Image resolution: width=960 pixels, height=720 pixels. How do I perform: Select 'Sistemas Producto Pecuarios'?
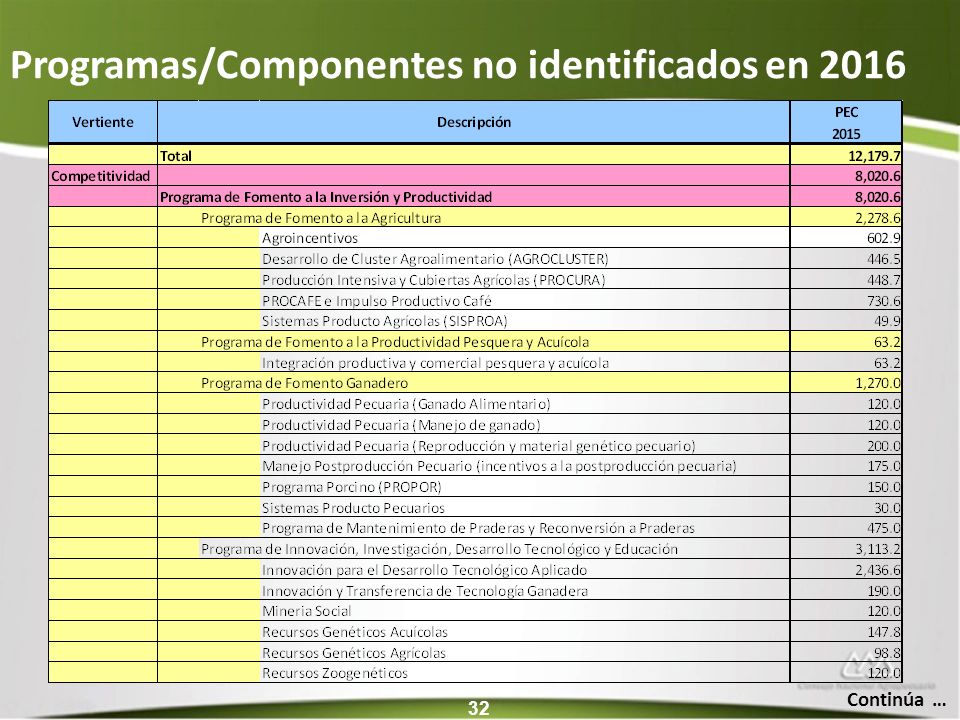353,508
